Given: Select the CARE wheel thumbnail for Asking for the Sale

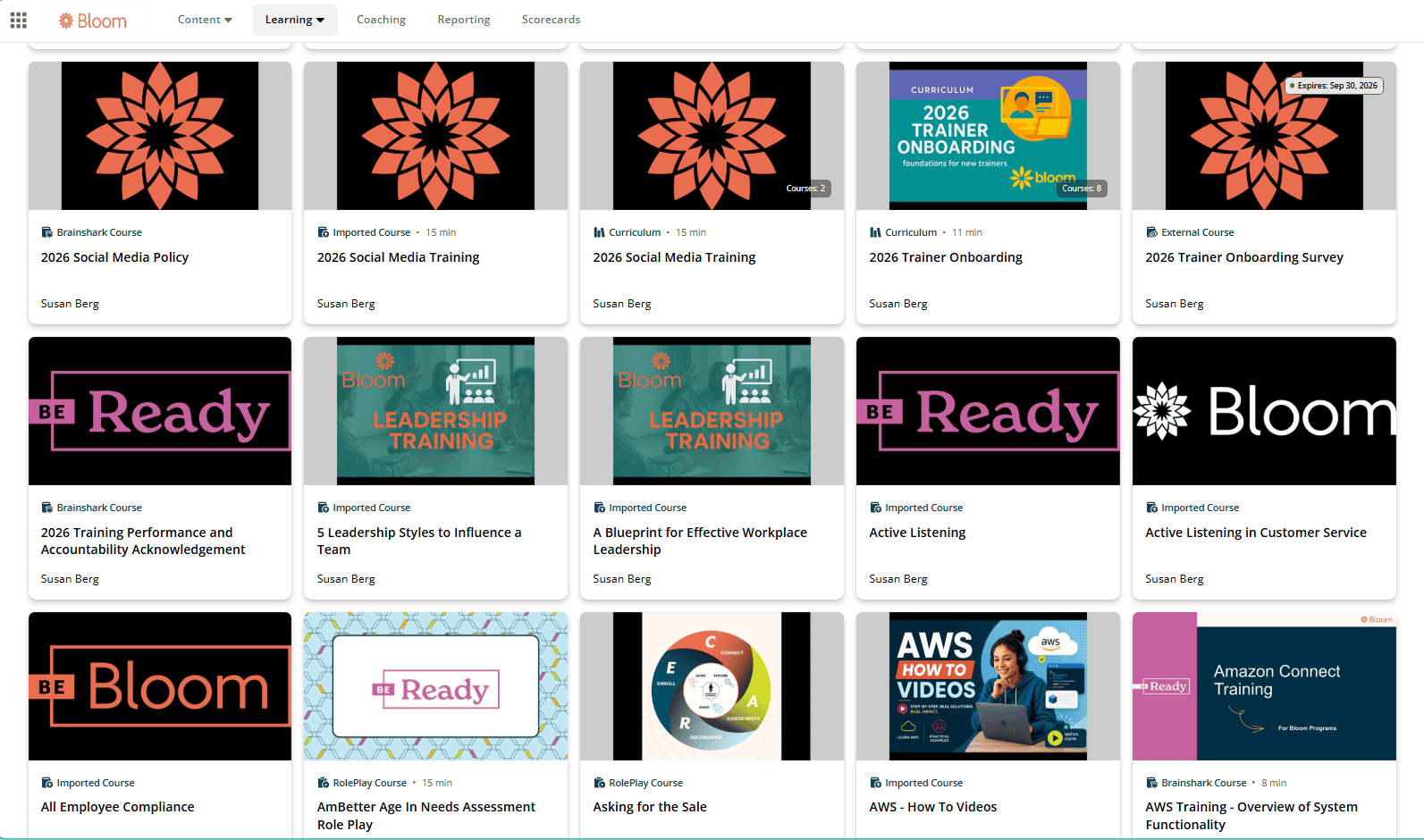Looking at the screenshot, I should tap(712, 686).
